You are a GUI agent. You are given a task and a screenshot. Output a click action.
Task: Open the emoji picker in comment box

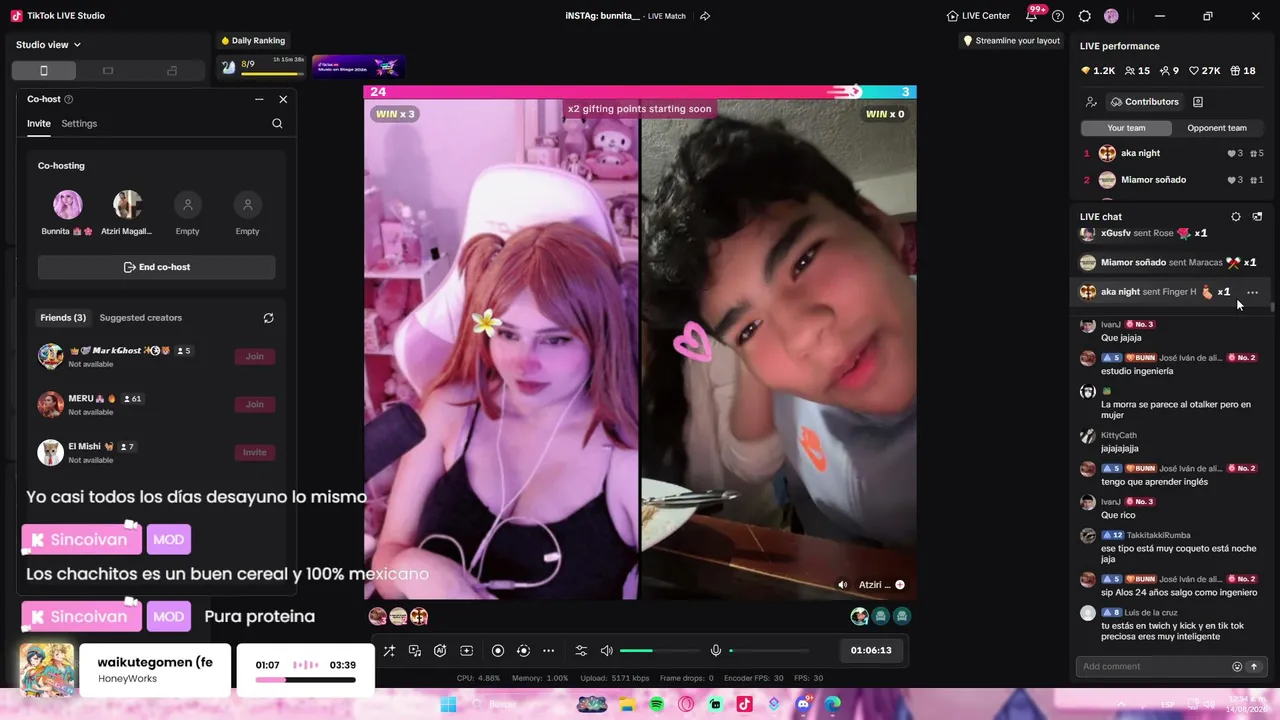(x=1237, y=666)
